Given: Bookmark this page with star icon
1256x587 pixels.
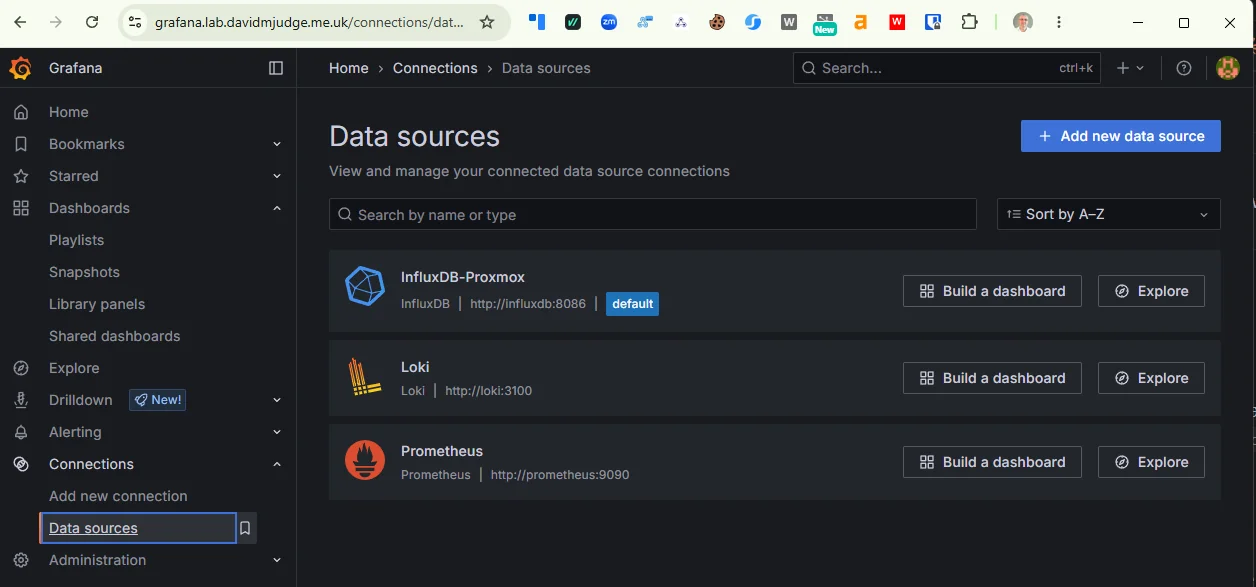Looking at the screenshot, I should (x=487, y=22).
